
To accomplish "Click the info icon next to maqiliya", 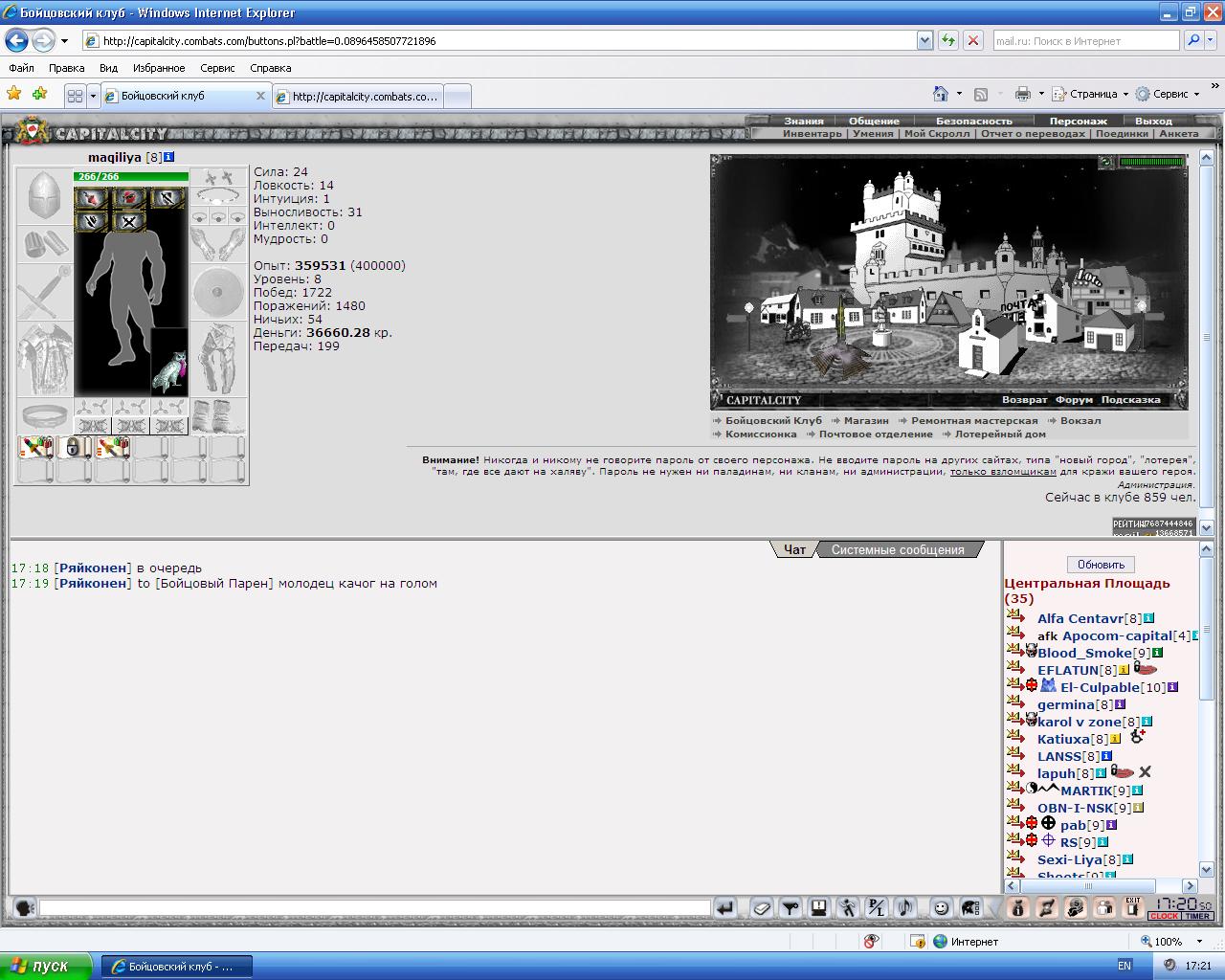I will click(169, 157).
